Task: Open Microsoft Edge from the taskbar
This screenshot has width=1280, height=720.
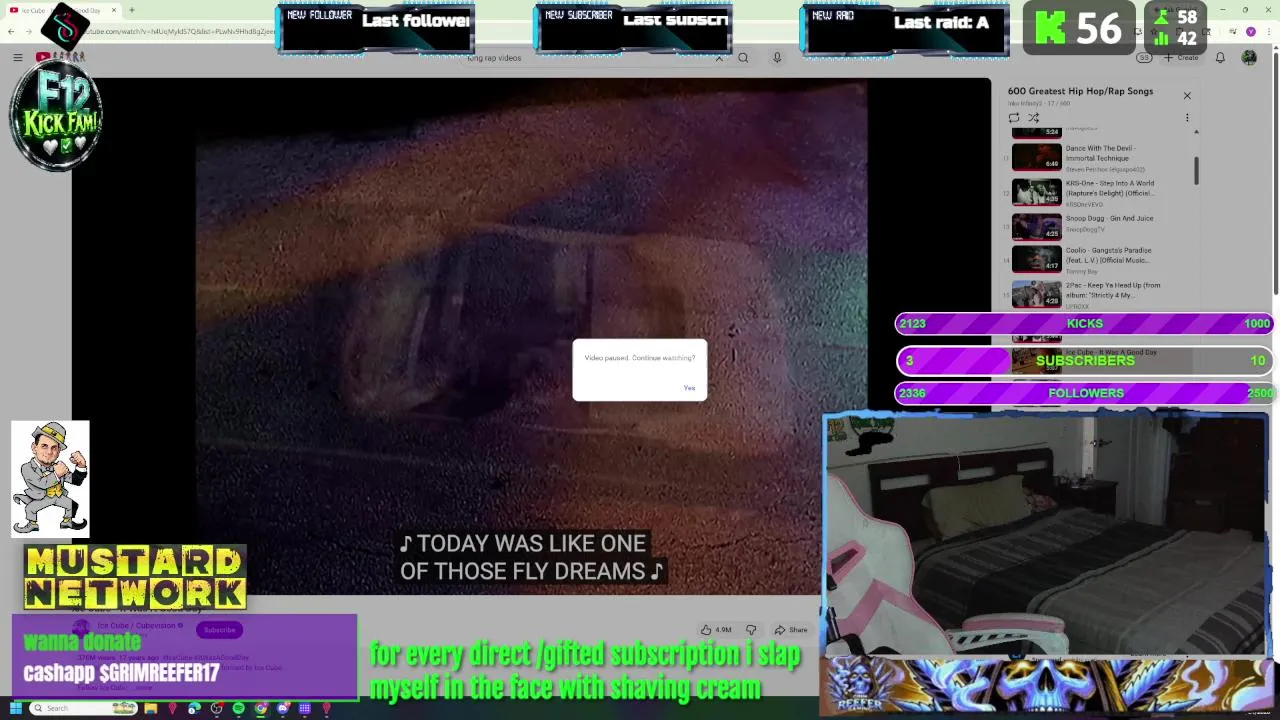Action: click(194, 708)
